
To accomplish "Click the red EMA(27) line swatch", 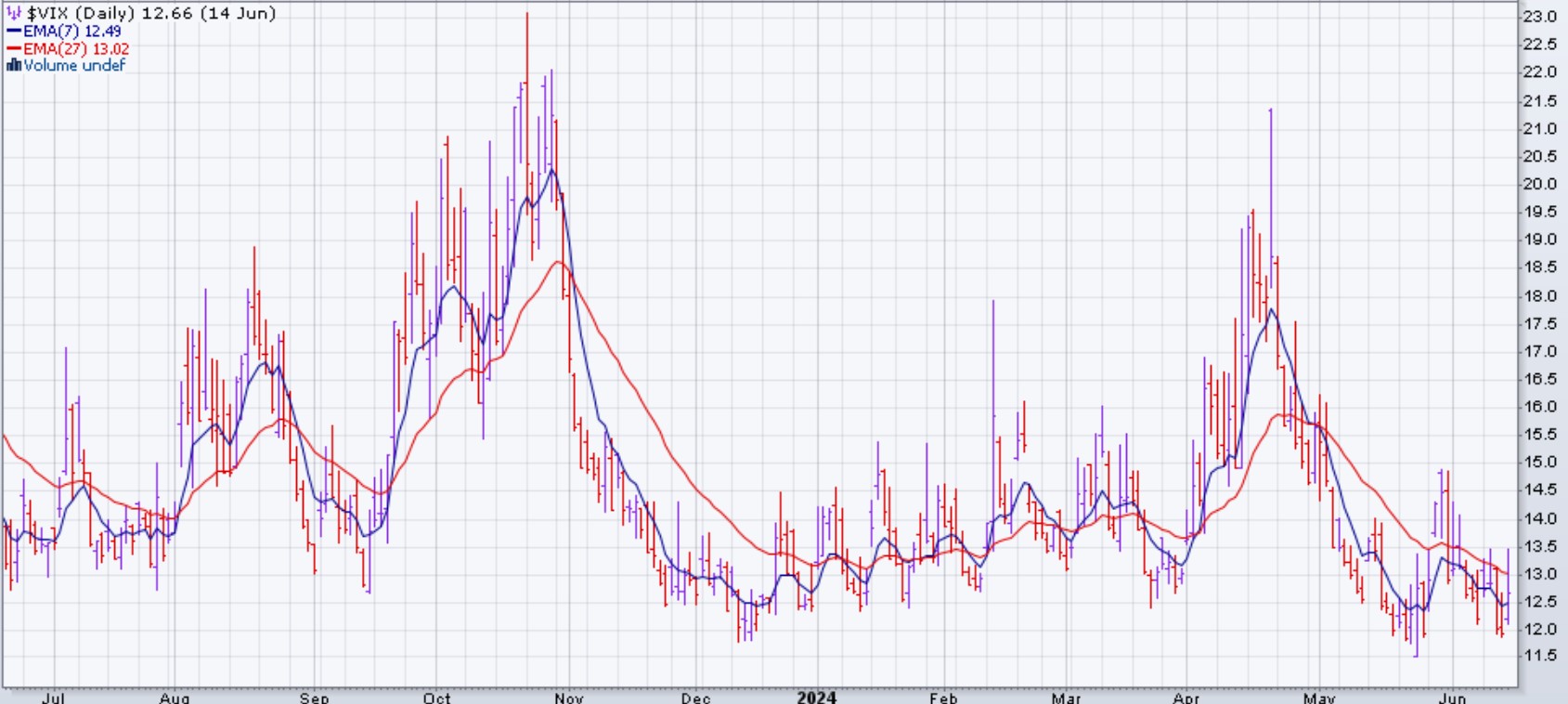I will click(14, 48).
